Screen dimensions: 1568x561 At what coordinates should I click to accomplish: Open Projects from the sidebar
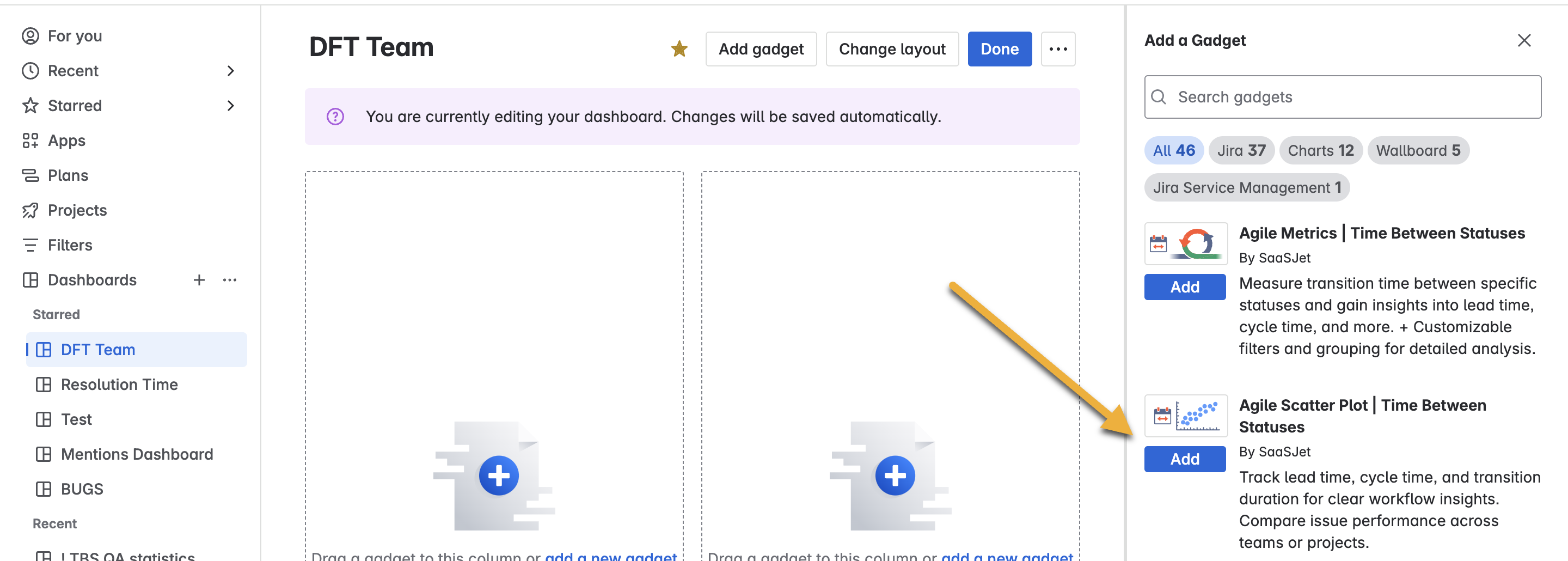(x=30, y=210)
